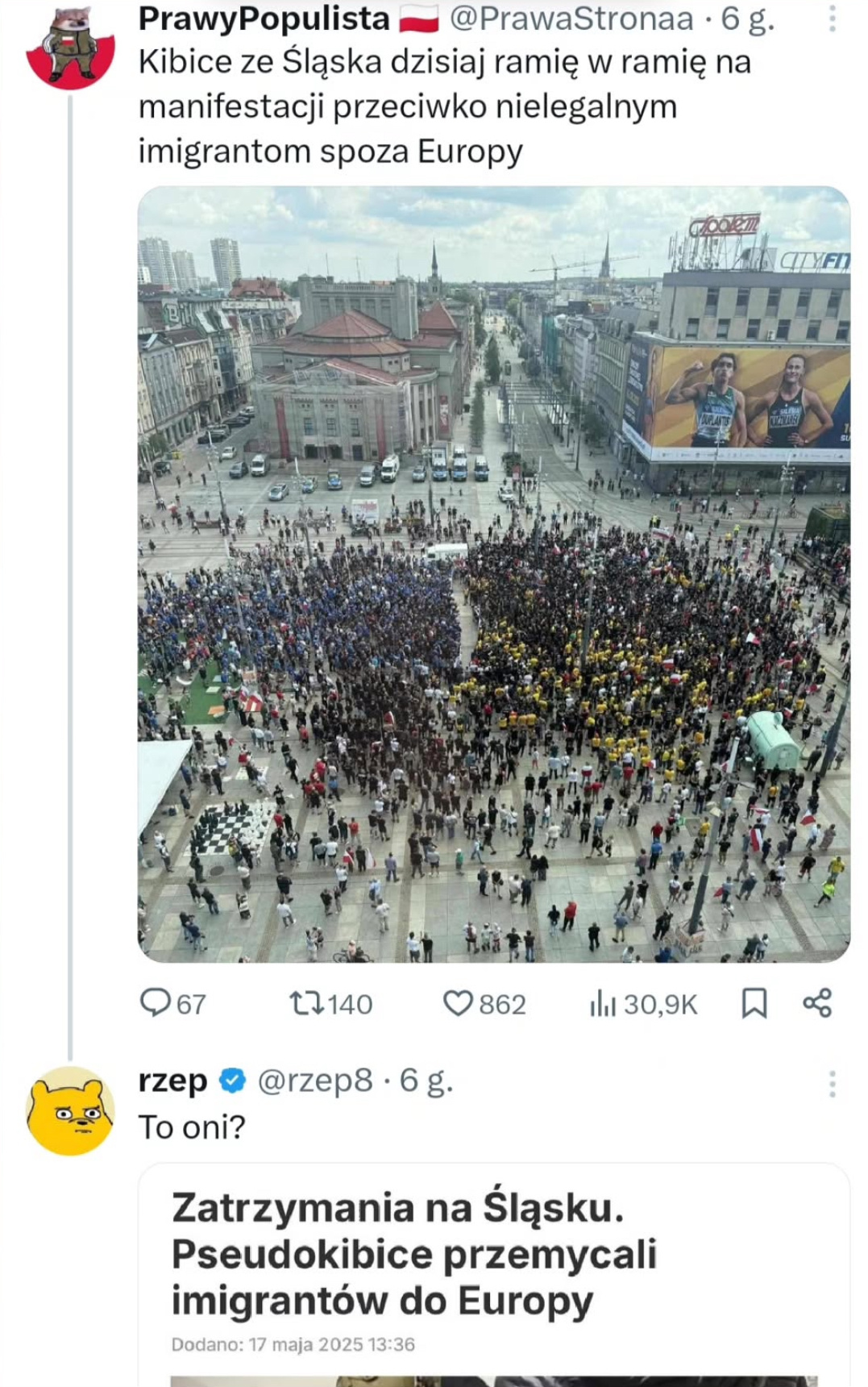Click the reply text 'To oni?'
Screen dimensions: 868x1387
[x=192, y=1127]
